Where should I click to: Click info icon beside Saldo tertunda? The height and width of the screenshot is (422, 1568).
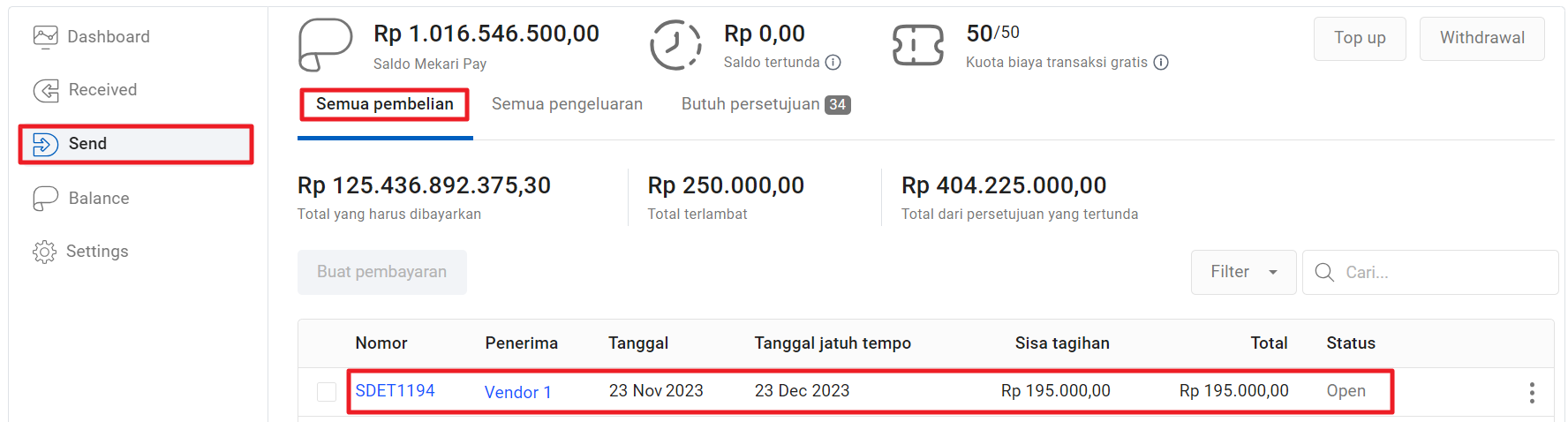click(833, 63)
